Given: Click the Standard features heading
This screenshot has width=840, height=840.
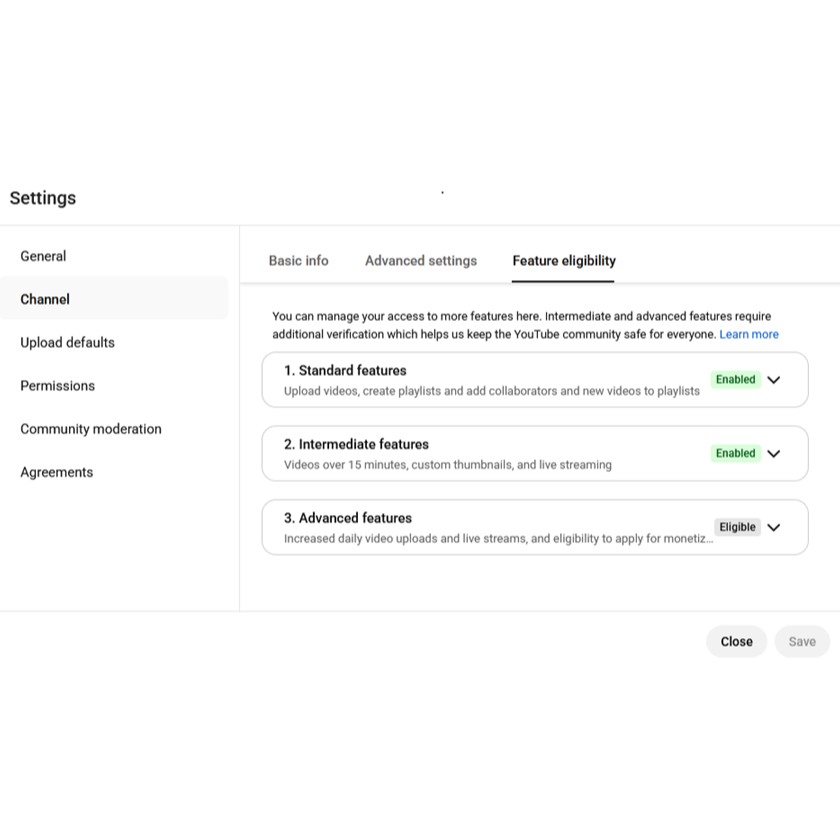Looking at the screenshot, I should (345, 370).
